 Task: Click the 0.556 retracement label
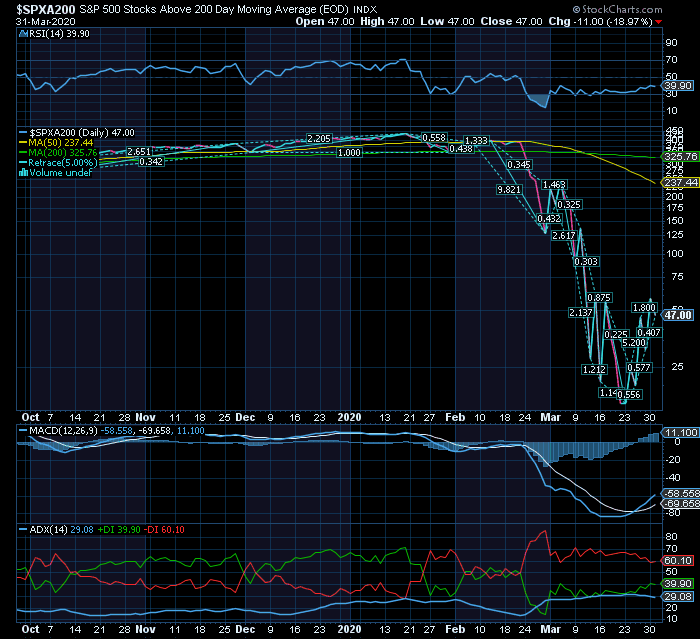[x=629, y=394]
